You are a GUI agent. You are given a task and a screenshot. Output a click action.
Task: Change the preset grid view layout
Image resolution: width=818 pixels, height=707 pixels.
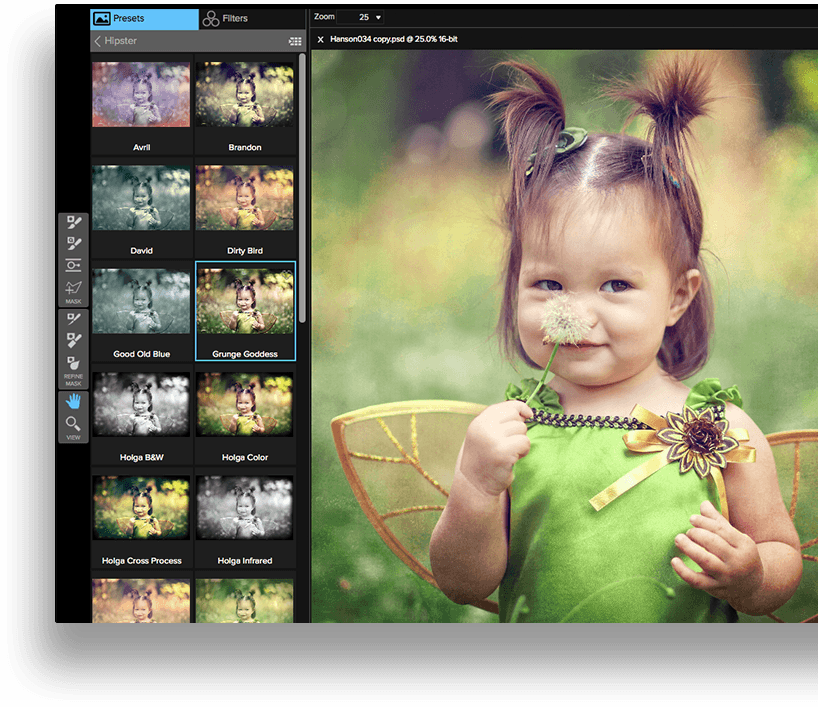[x=295, y=42]
